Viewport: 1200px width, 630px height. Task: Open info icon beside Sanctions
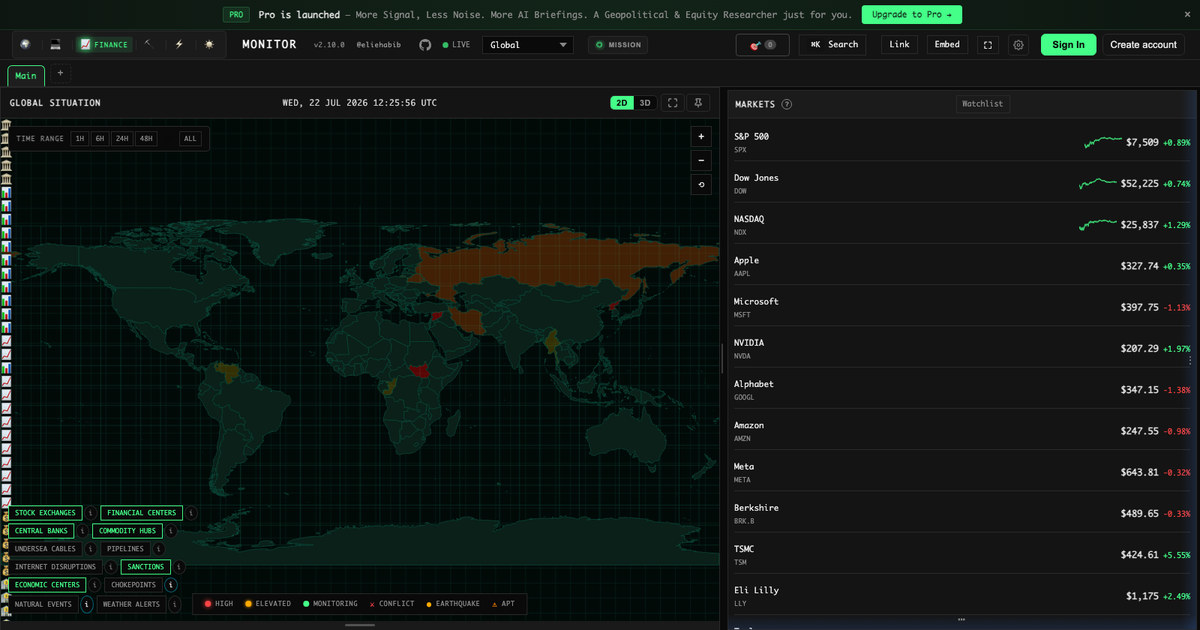[179, 567]
